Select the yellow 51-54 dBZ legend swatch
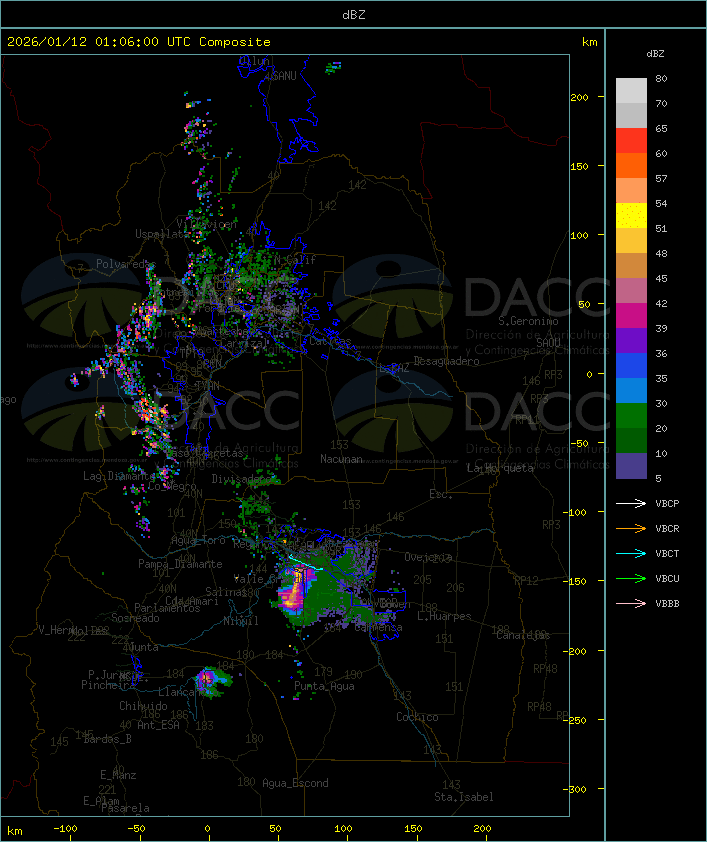 click(631, 216)
